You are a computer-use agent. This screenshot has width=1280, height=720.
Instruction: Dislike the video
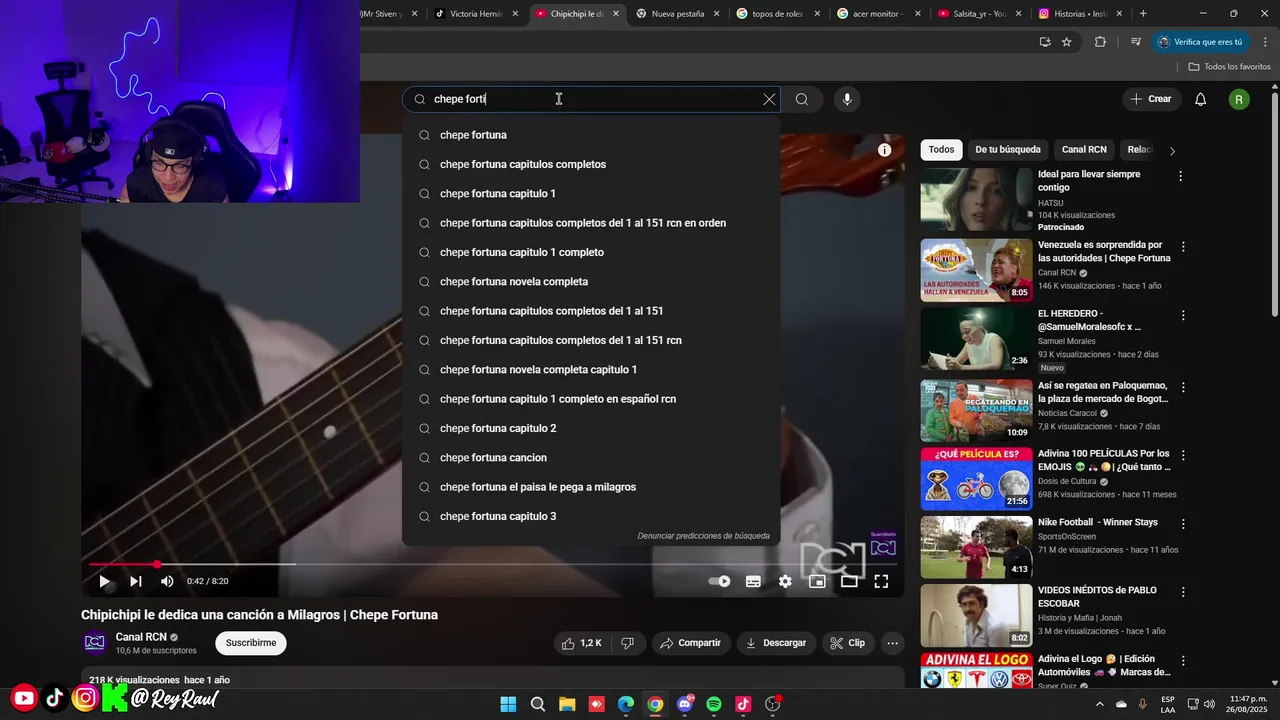628,643
